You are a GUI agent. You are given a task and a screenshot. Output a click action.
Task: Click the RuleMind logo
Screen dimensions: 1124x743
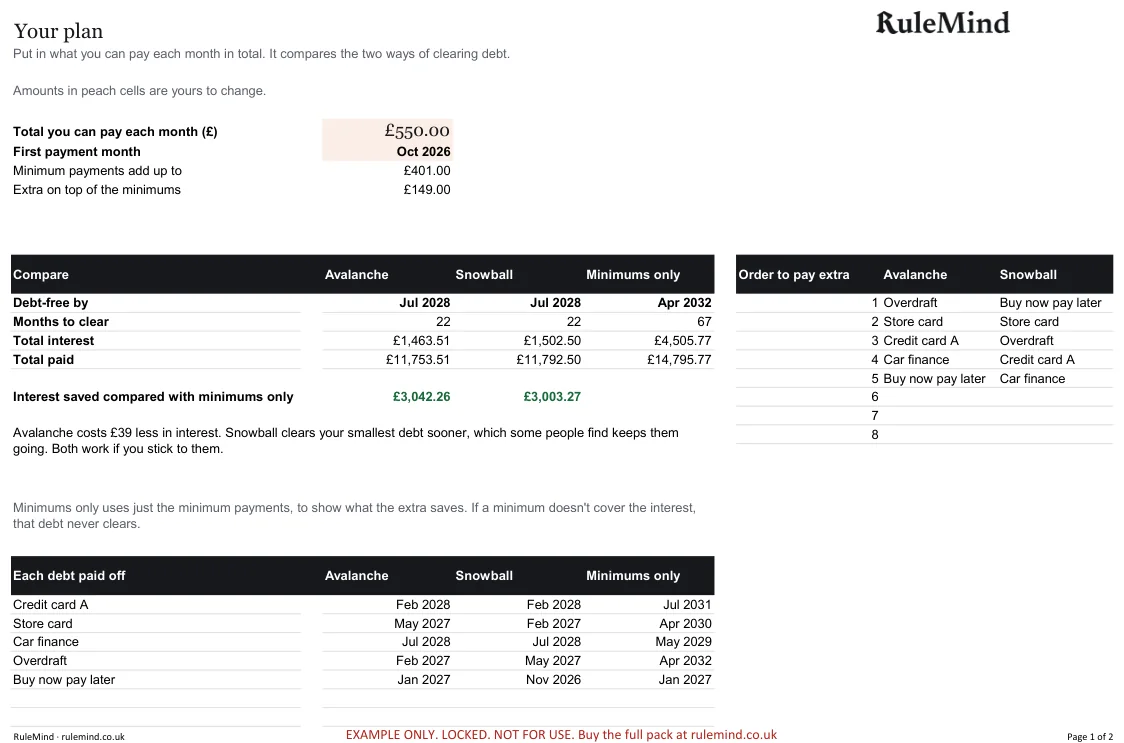click(943, 23)
